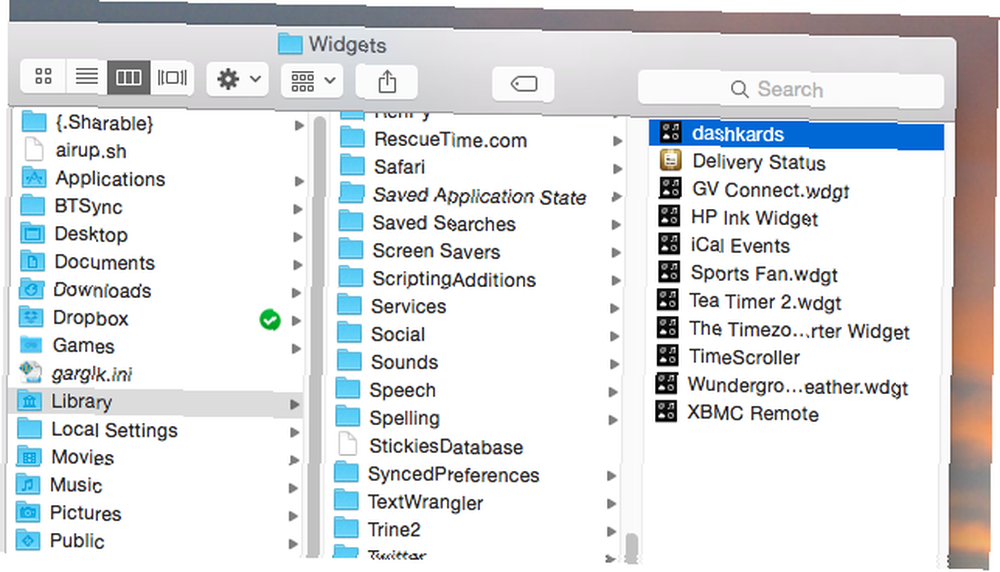The height and width of the screenshot is (572, 1000).
Task: Open the Public folder icon
Action: (27, 540)
